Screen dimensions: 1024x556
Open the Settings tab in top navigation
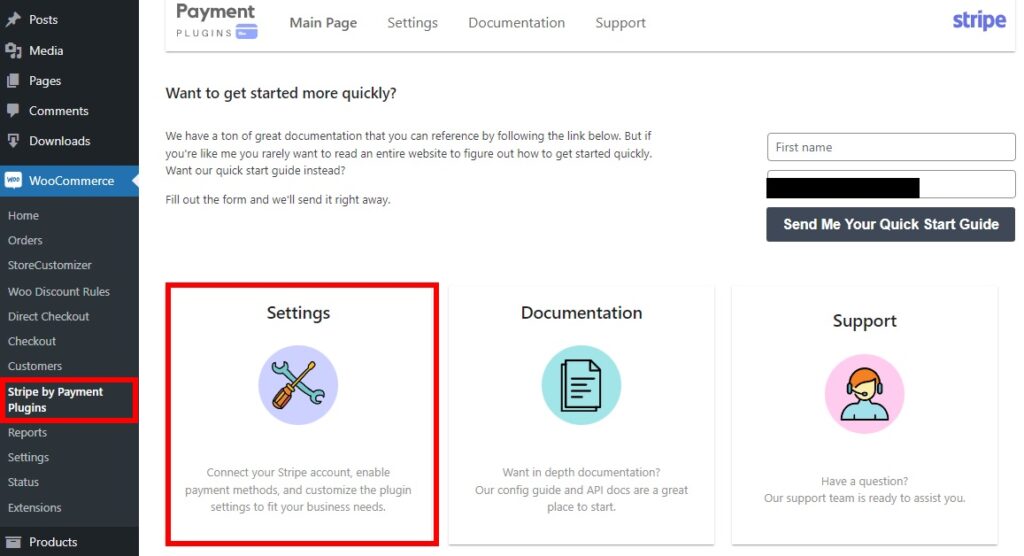coord(412,23)
